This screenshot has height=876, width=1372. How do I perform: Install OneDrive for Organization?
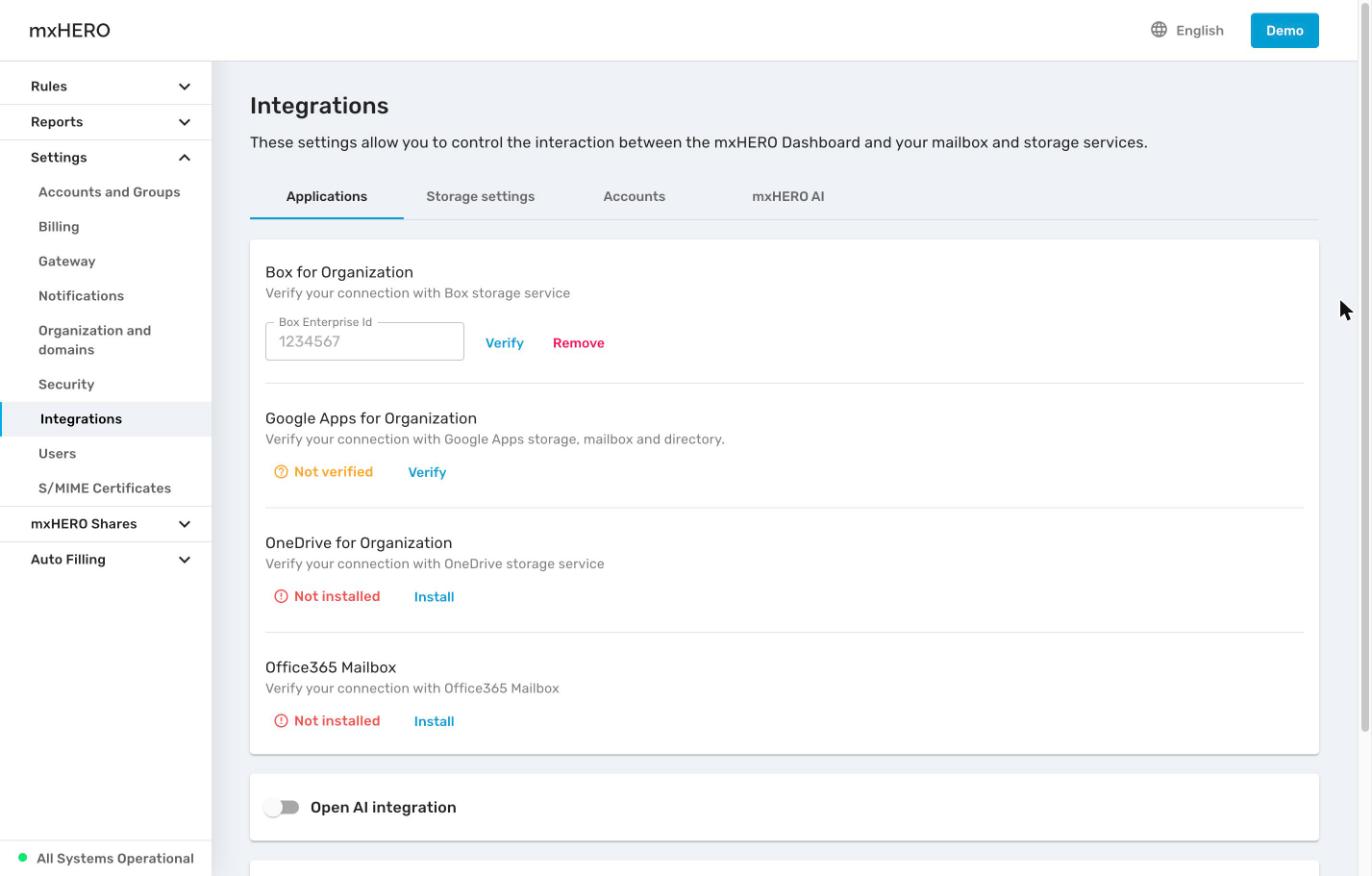click(434, 597)
